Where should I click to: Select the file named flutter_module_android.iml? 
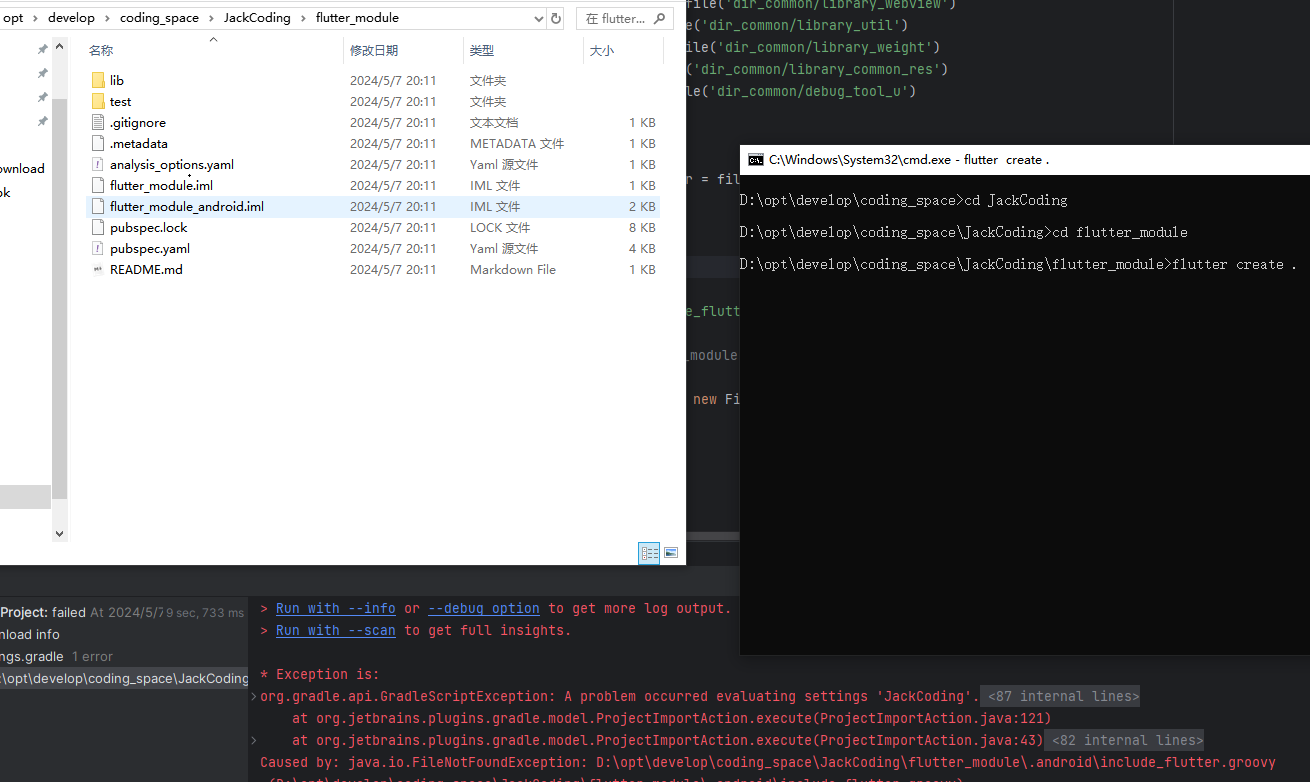(187, 206)
